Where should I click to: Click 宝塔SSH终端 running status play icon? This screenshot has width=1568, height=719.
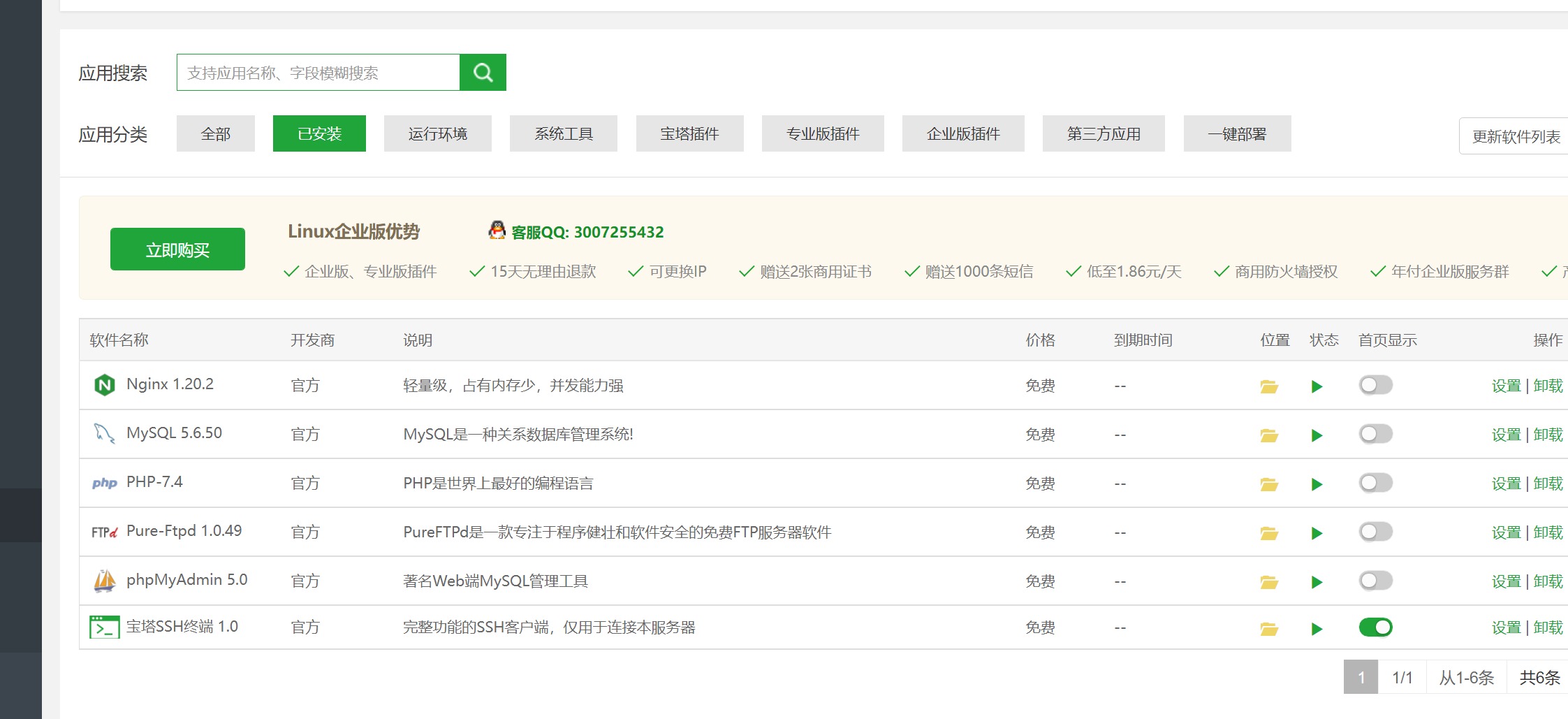pos(1317,629)
